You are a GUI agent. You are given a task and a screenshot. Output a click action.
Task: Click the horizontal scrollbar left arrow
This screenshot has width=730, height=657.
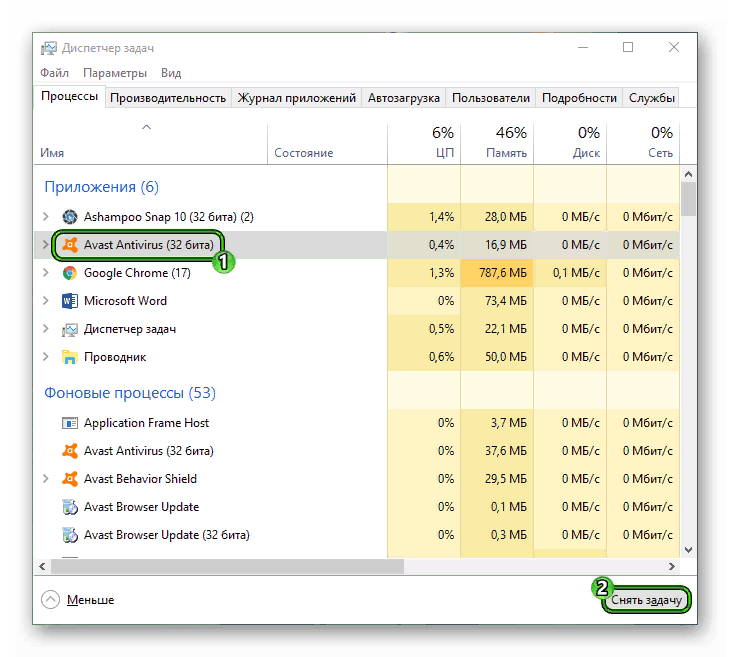[x=42, y=566]
